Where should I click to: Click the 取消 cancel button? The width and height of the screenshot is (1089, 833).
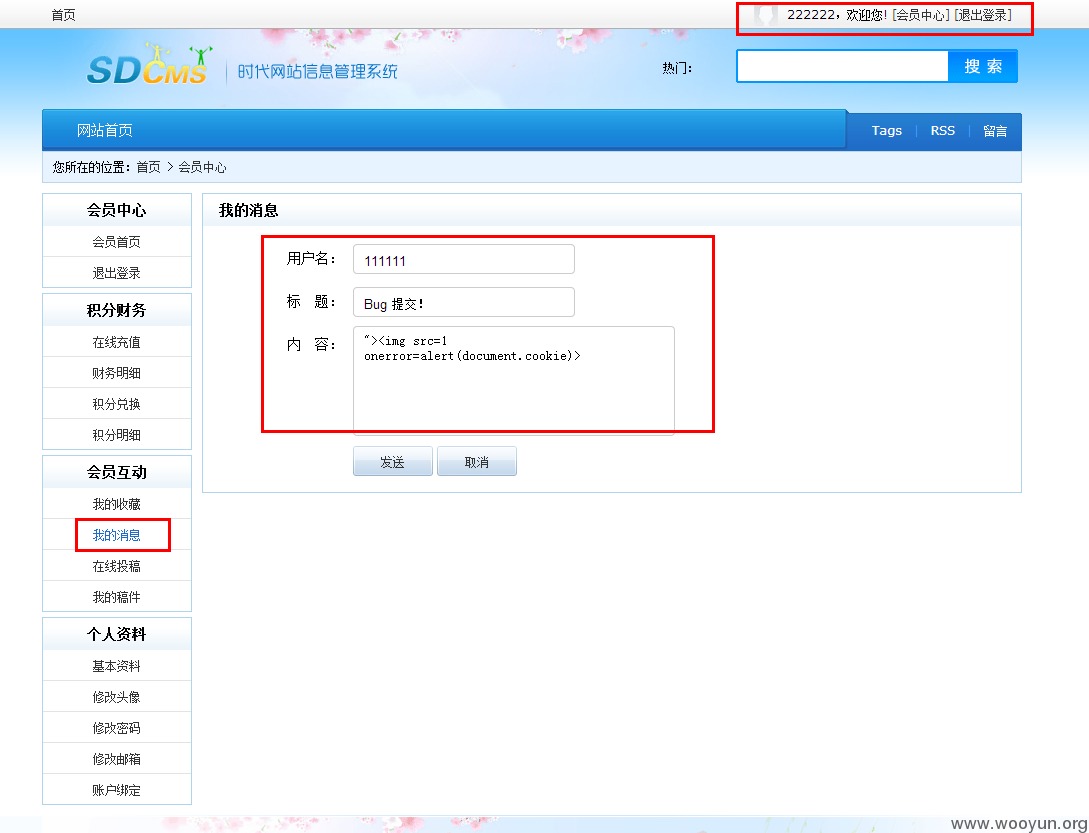(477, 461)
